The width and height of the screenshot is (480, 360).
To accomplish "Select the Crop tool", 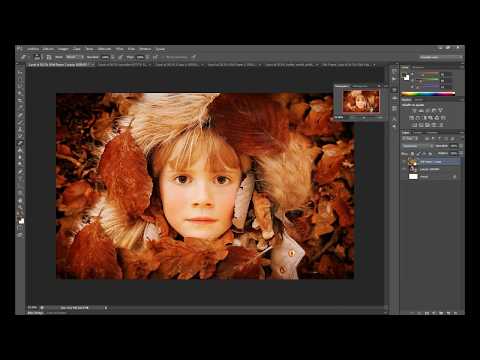I will [20, 100].
